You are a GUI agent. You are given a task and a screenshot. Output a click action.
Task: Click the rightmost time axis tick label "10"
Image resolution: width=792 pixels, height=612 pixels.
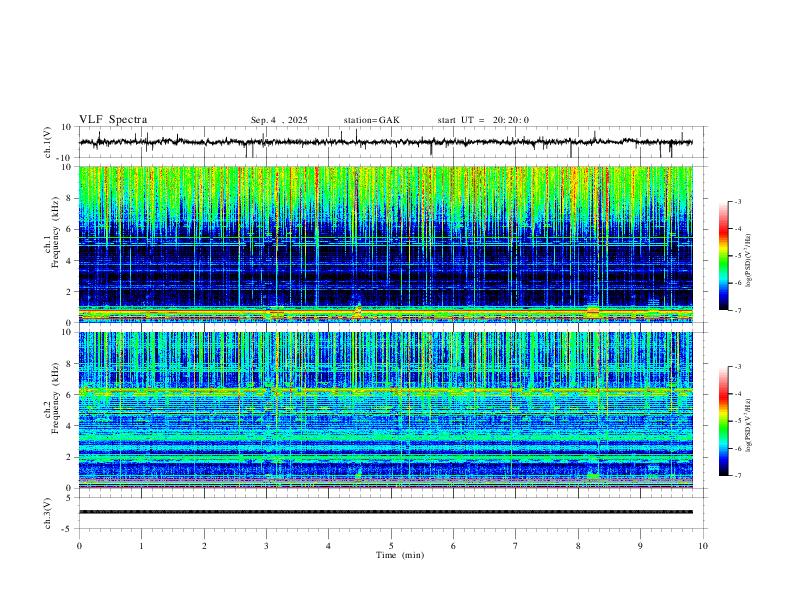coord(703,546)
